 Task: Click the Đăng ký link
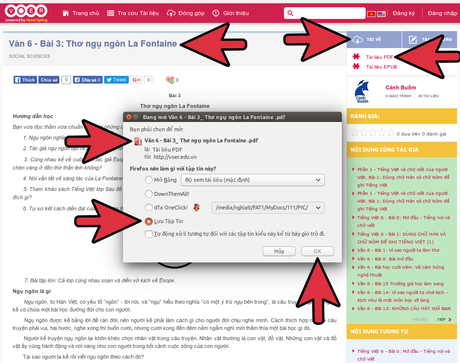pyautogui.click(x=404, y=13)
